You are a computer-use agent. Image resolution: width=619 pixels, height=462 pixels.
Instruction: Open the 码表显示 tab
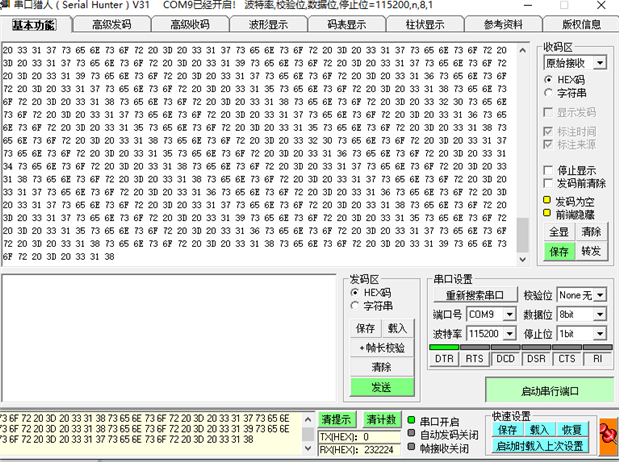coord(347,25)
